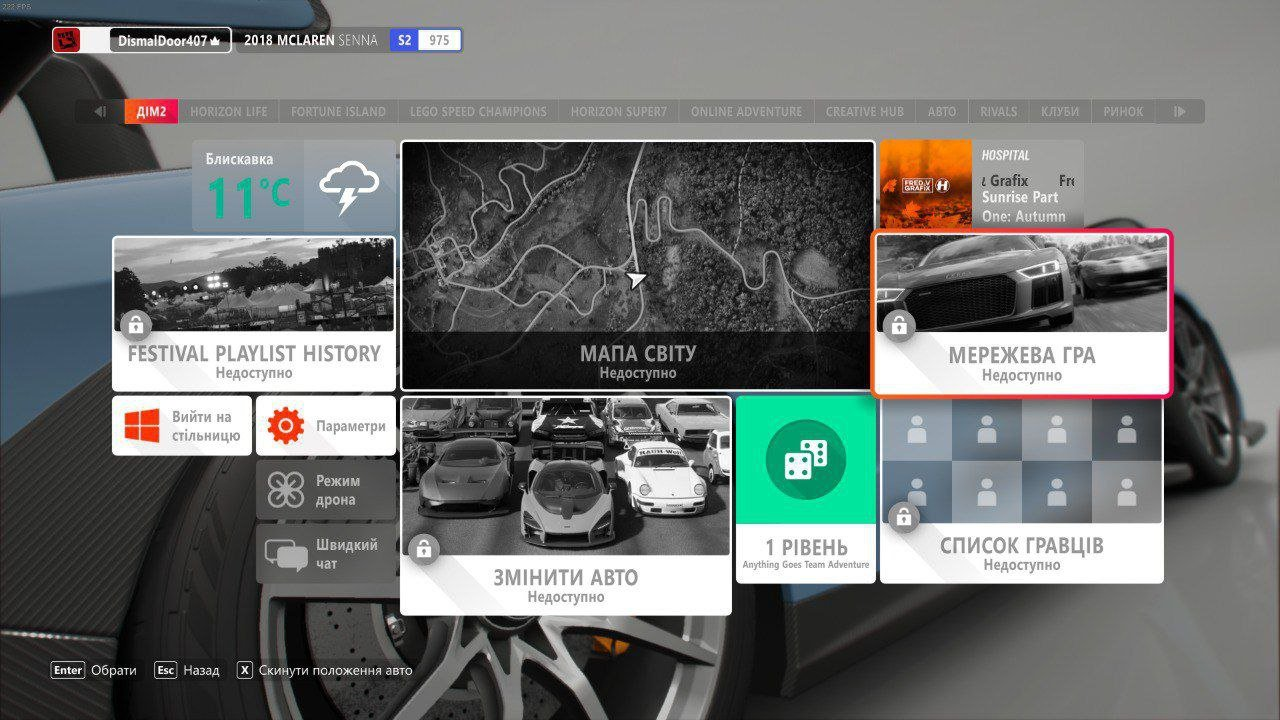Click the previous-tab arrow icon
The width and height of the screenshot is (1280, 720).
(x=100, y=112)
